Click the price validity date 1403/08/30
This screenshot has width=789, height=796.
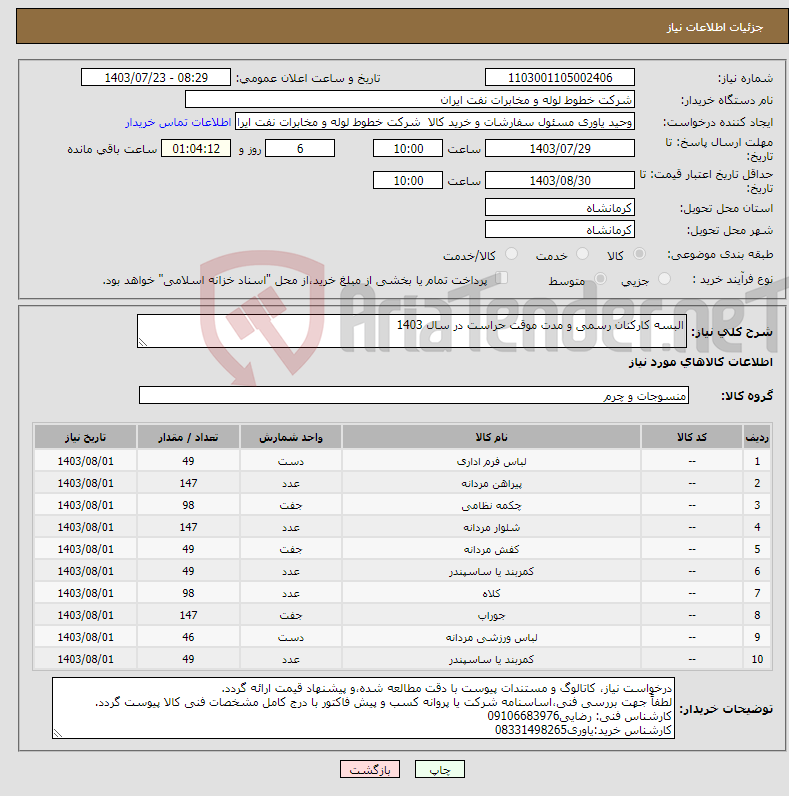pos(560,181)
